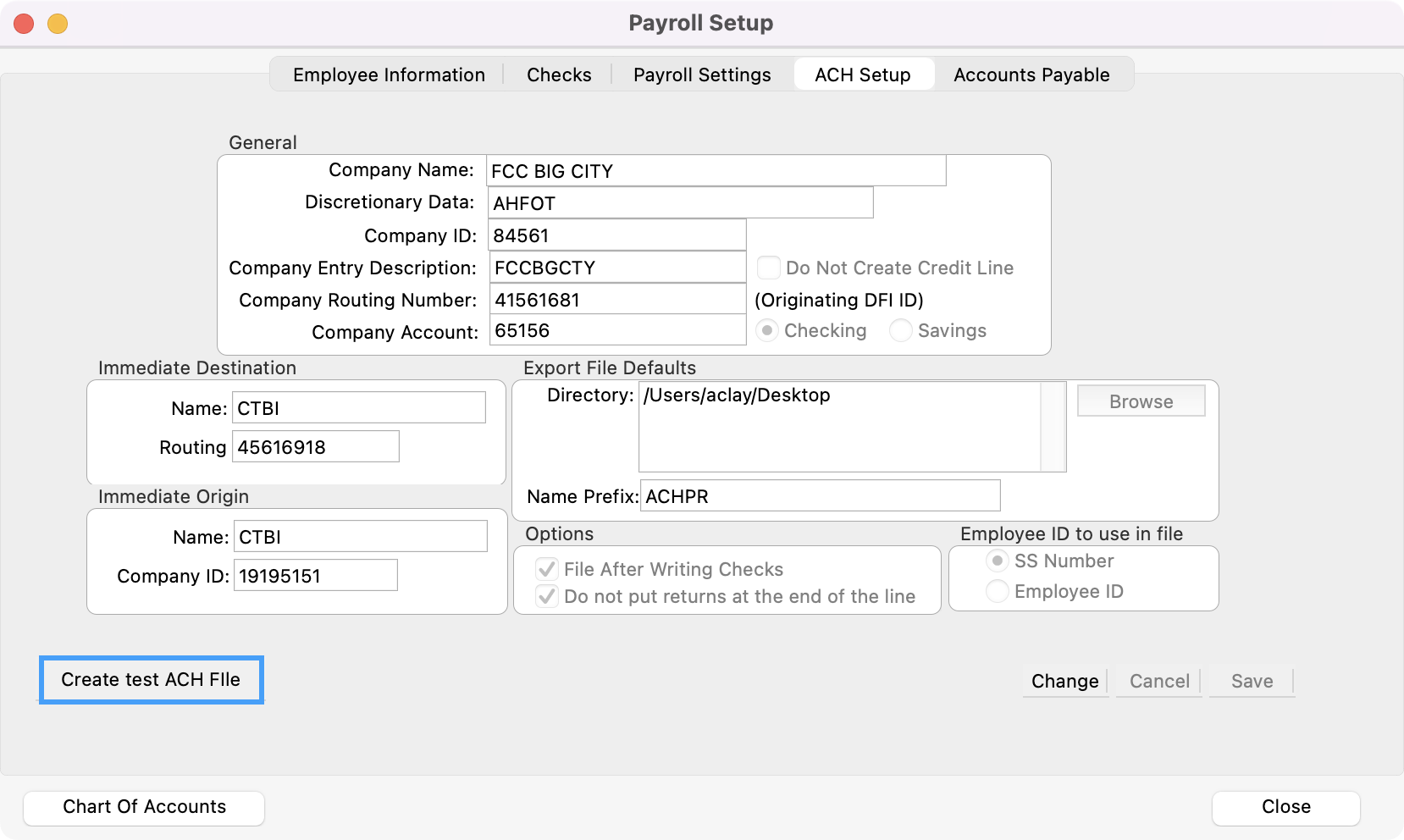
Task: Choose the Savings account radio button
Action: [x=901, y=330]
